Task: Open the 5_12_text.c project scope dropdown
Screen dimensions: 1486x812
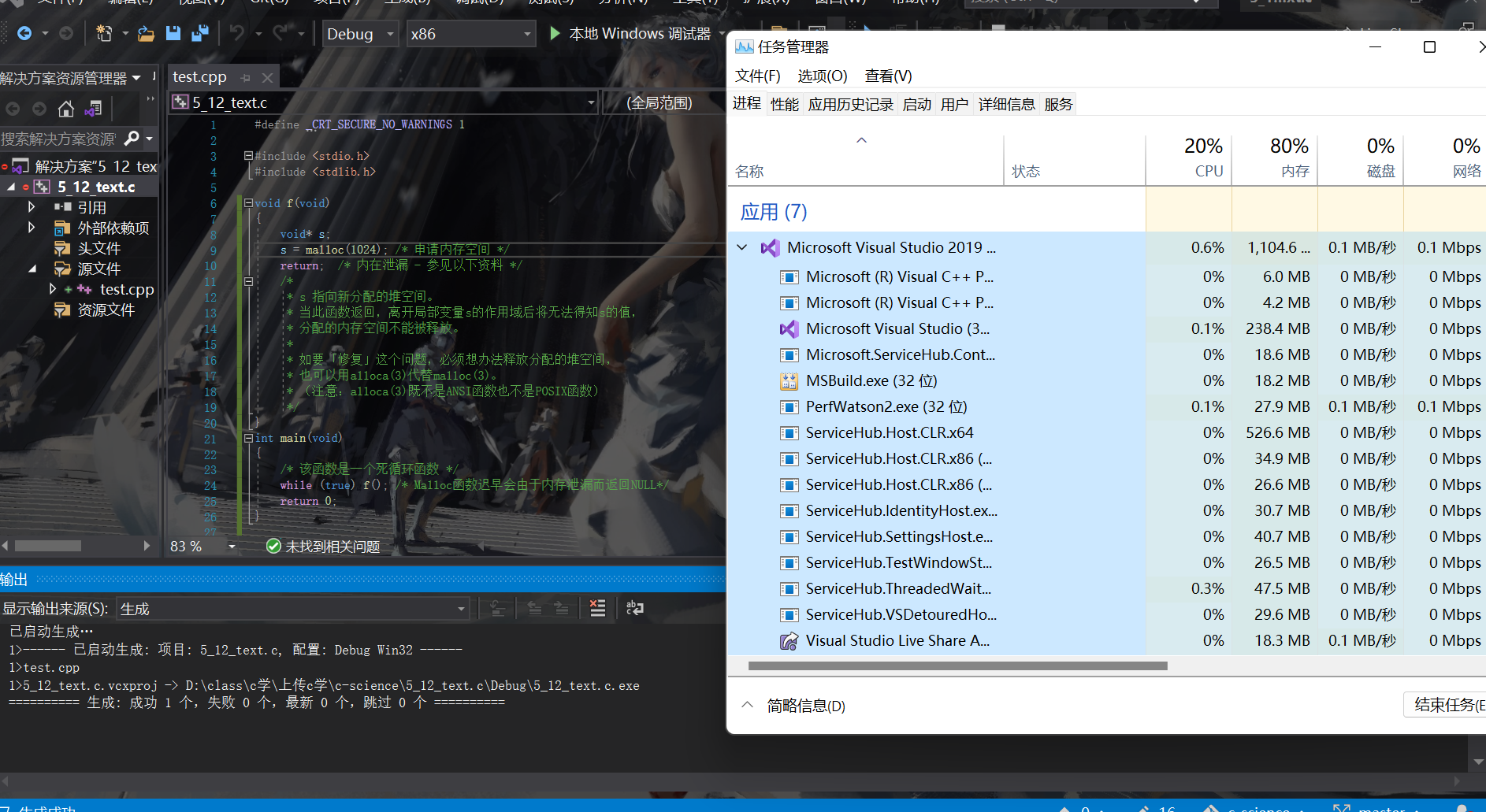Action: coord(384,102)
